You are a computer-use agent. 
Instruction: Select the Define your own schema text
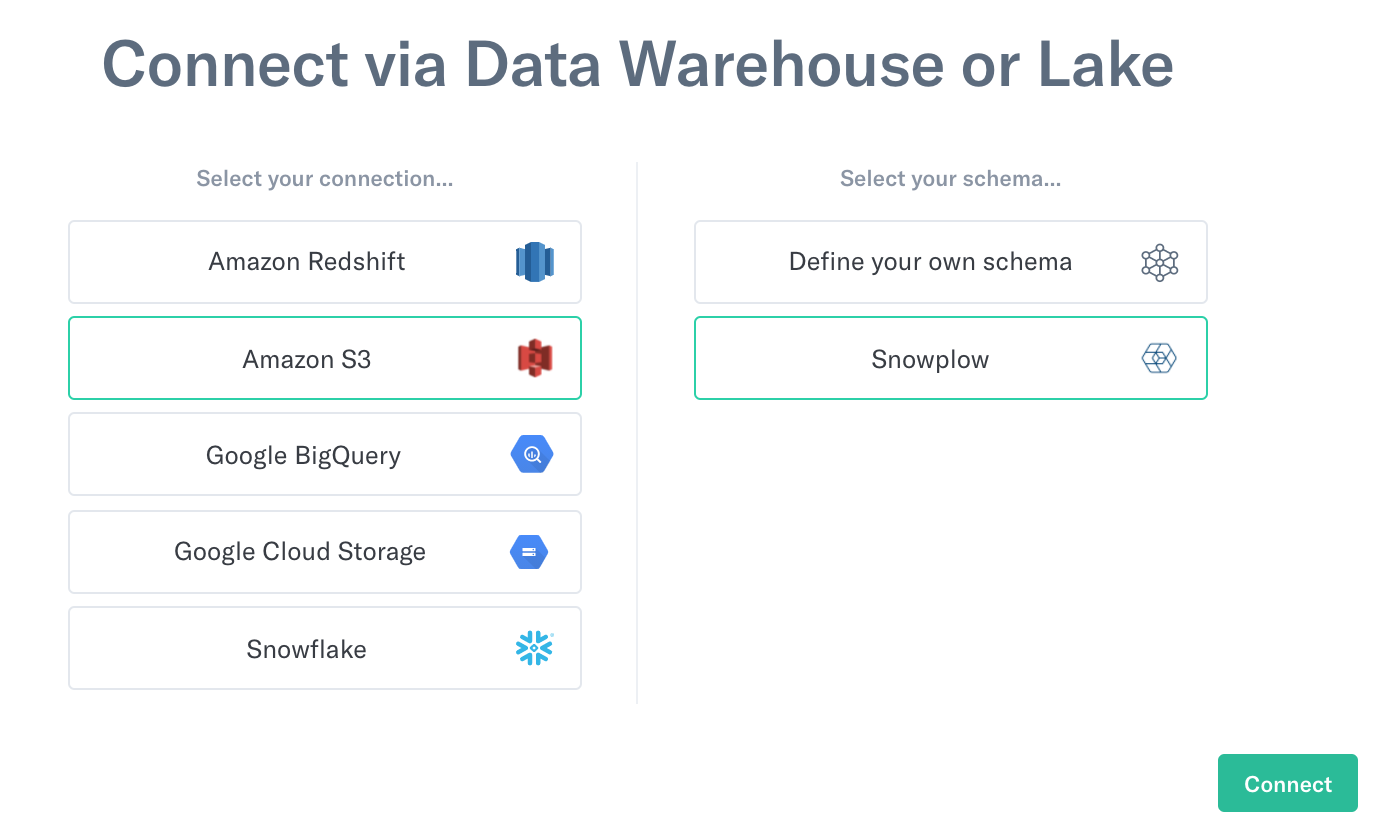coord(930,262)
